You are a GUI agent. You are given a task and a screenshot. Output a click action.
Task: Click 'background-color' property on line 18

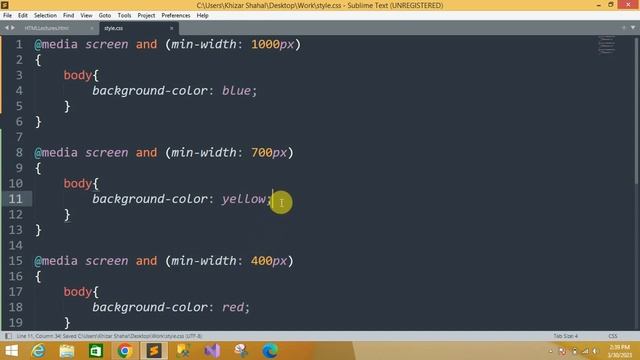tap(150, 307)
